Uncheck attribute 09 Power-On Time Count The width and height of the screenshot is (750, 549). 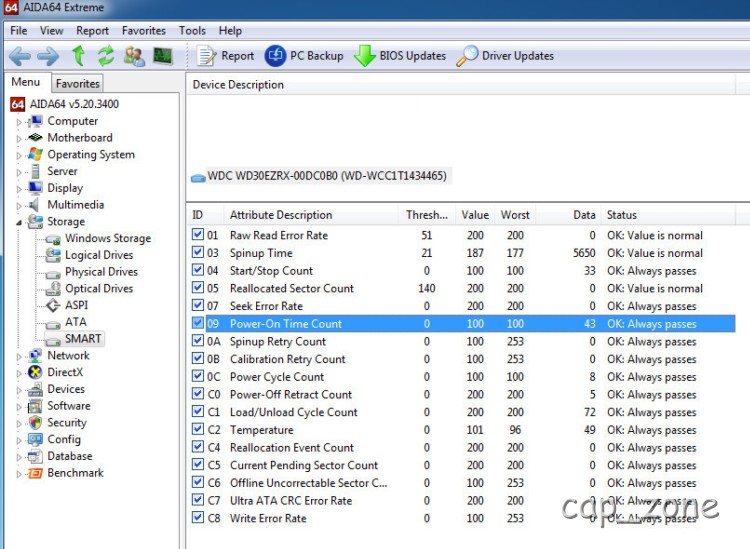click(198, 323)
